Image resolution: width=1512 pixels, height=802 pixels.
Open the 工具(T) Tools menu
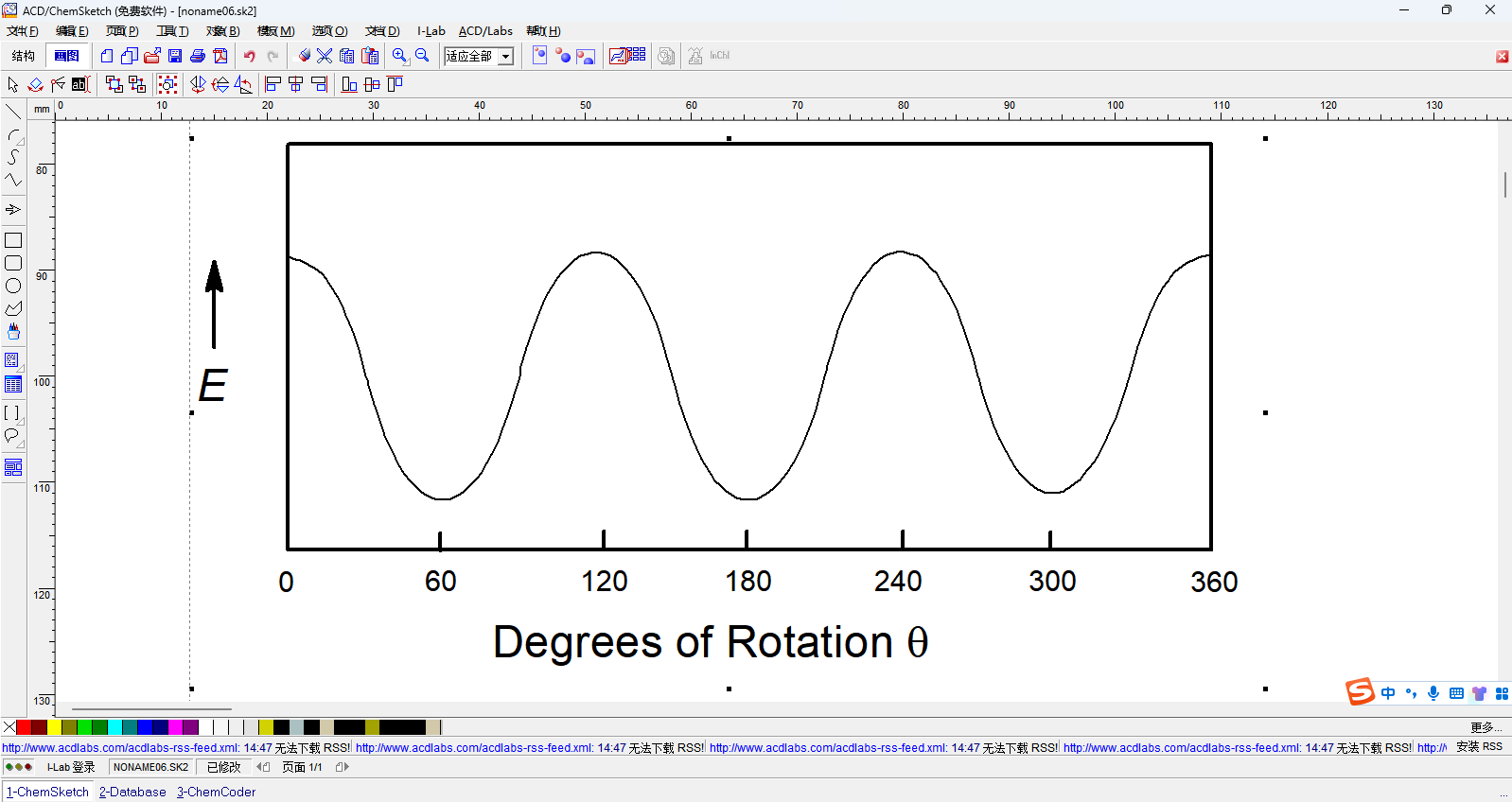[172, 31]
